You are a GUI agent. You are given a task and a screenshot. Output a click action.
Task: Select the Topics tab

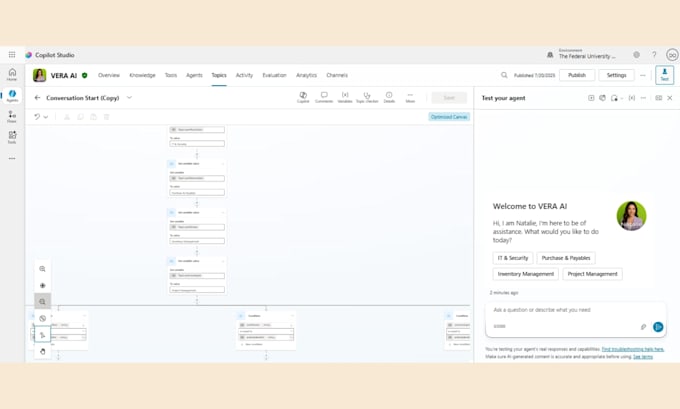[x=219, y=75]
